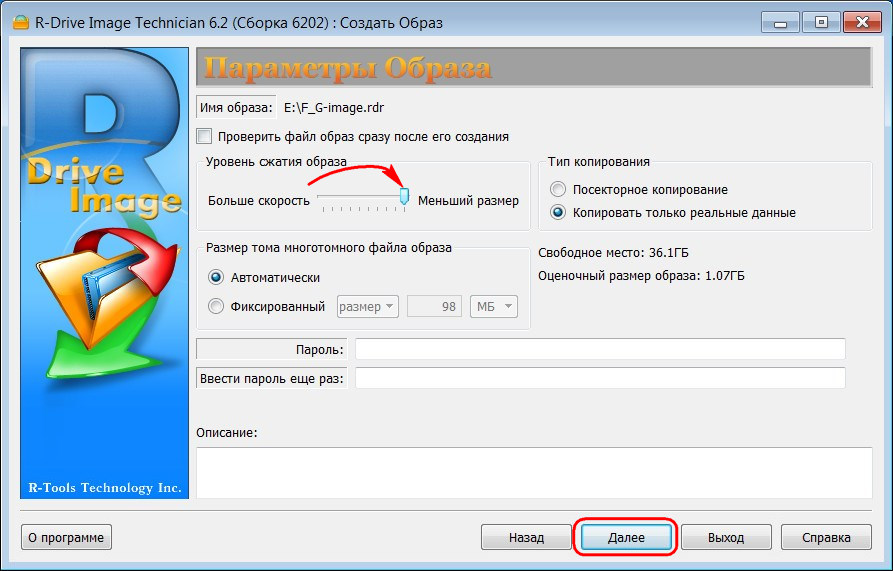Click the repeat password input field
Viewport: 893px width, 571px height.
(x=600, y=378)
